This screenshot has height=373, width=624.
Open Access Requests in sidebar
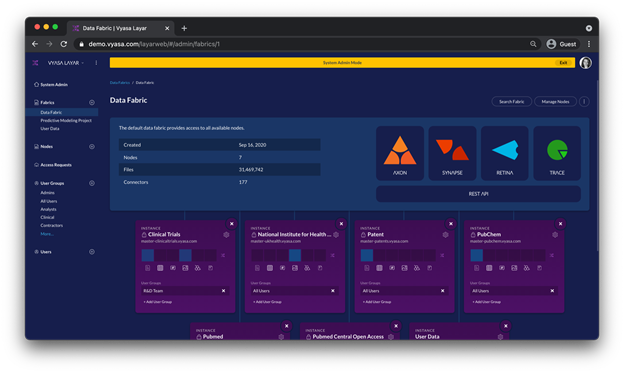(56, 165)
